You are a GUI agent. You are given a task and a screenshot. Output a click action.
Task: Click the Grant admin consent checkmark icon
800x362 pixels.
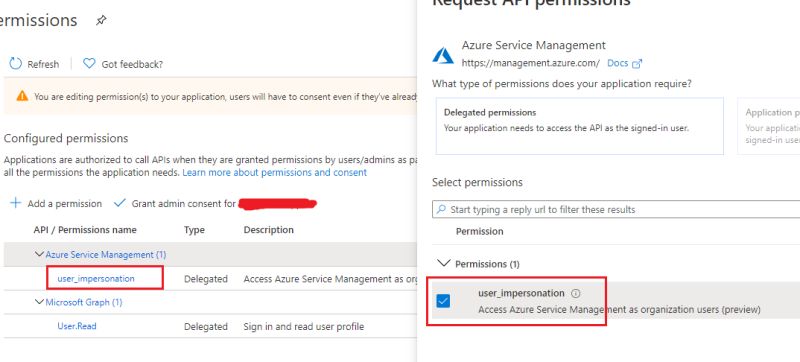coord(120,203)
